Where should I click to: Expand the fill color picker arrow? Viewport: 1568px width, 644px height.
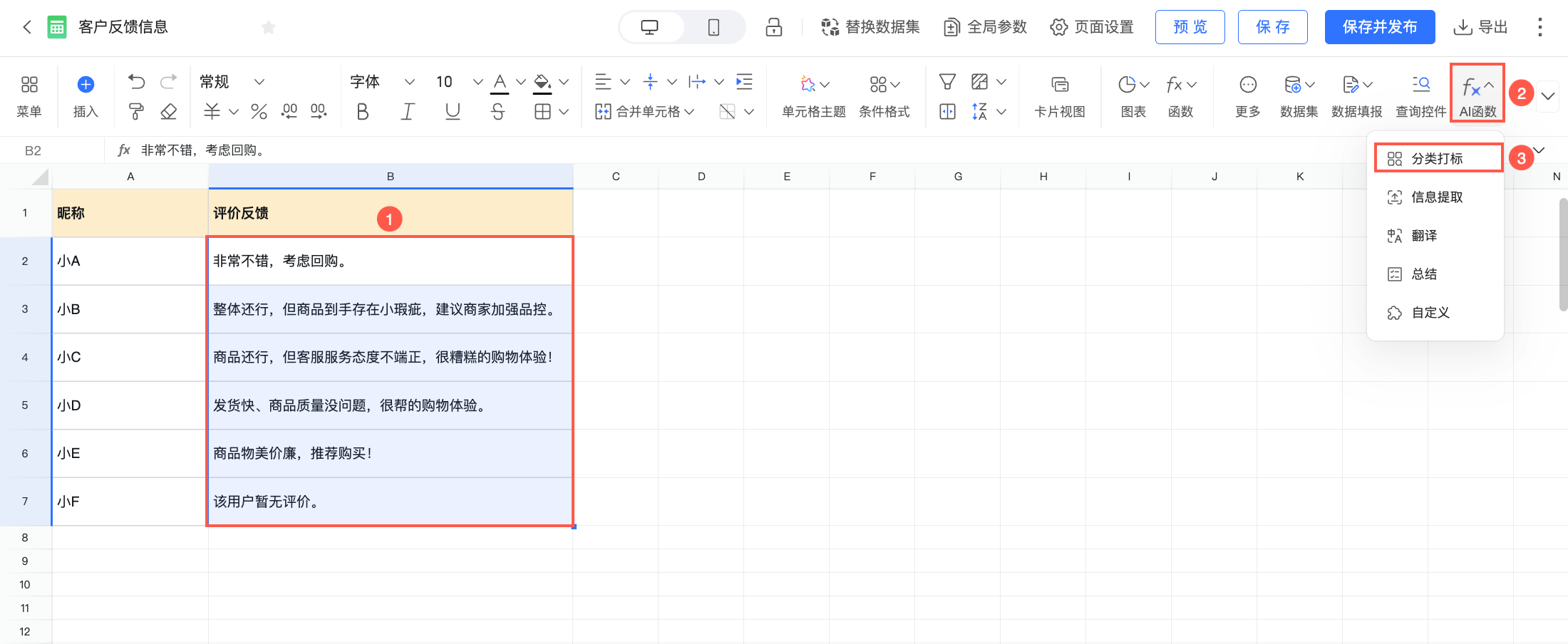pos(564,82)
